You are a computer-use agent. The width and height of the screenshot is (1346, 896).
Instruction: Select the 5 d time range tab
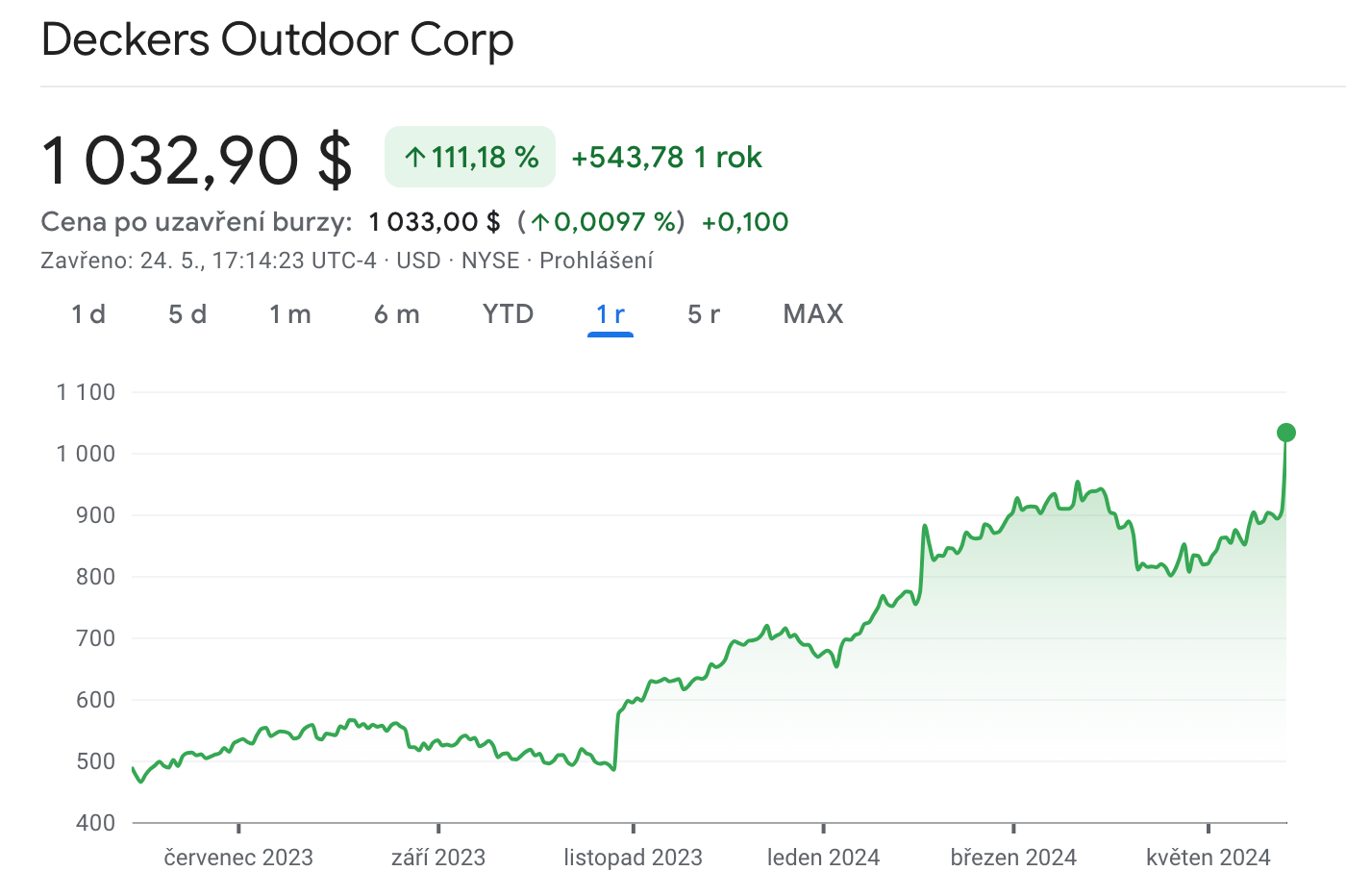(x=187, y=314)
